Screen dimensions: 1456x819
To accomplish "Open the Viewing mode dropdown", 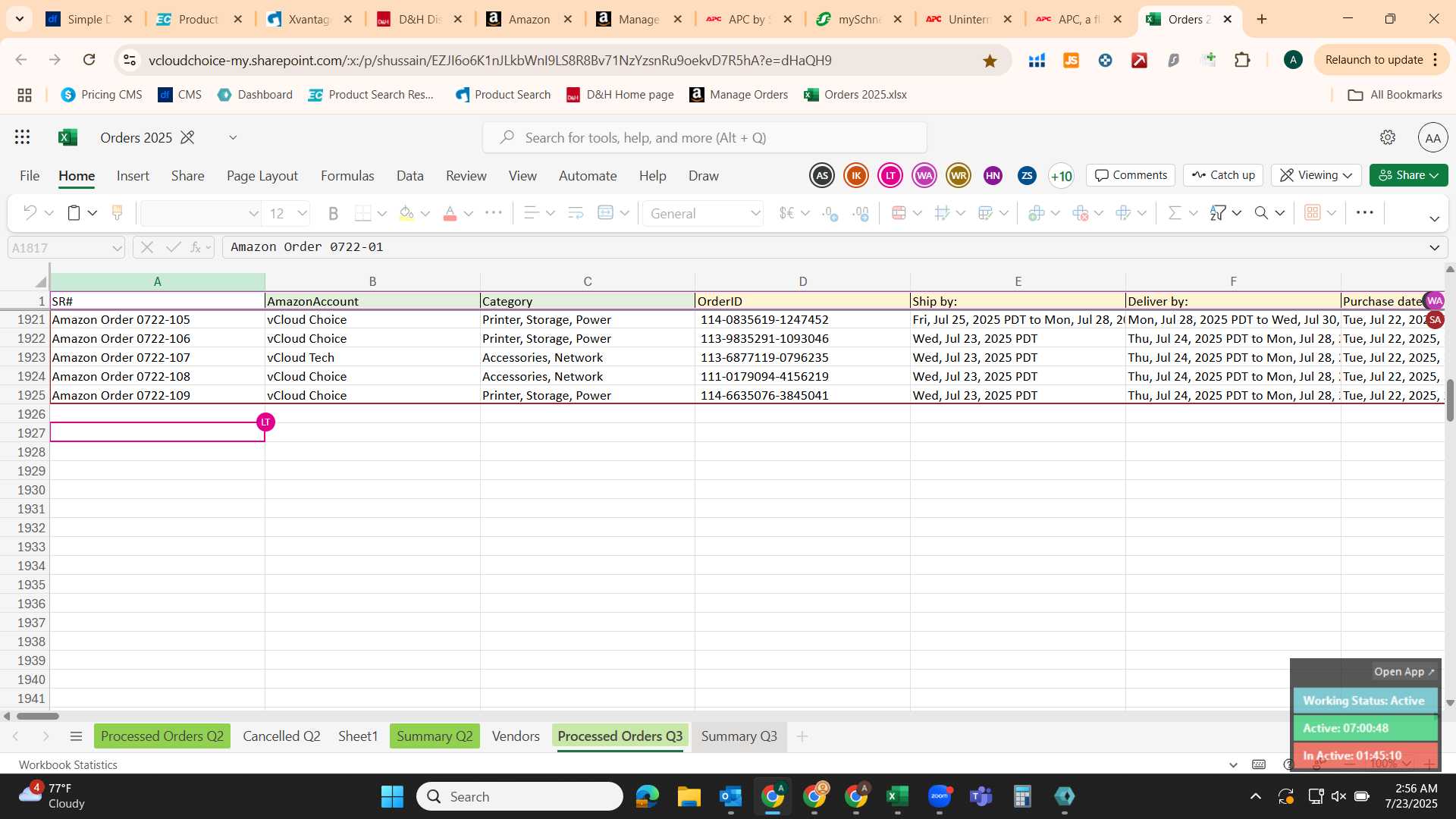I will click(1316, 175).
